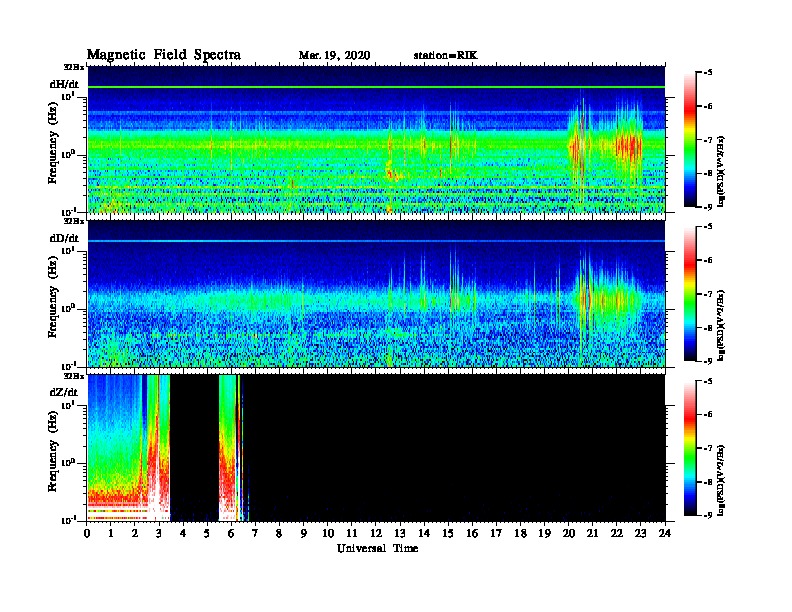Click the dZ/dt panel label
792x612 pixels.
coord(64,392)
